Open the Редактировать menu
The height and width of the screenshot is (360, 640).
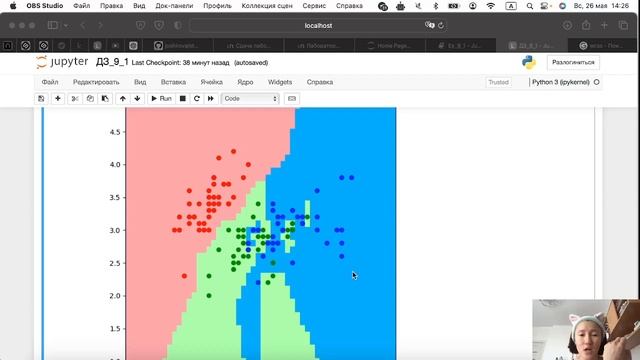tap(96, 82)
